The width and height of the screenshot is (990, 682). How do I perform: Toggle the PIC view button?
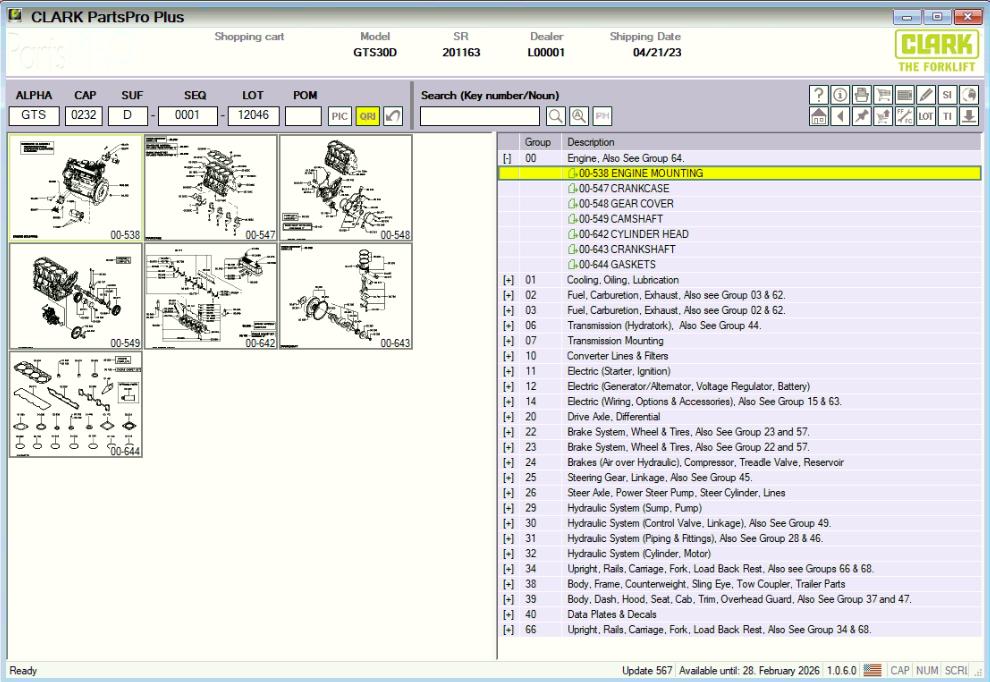(x=338, y=116)
